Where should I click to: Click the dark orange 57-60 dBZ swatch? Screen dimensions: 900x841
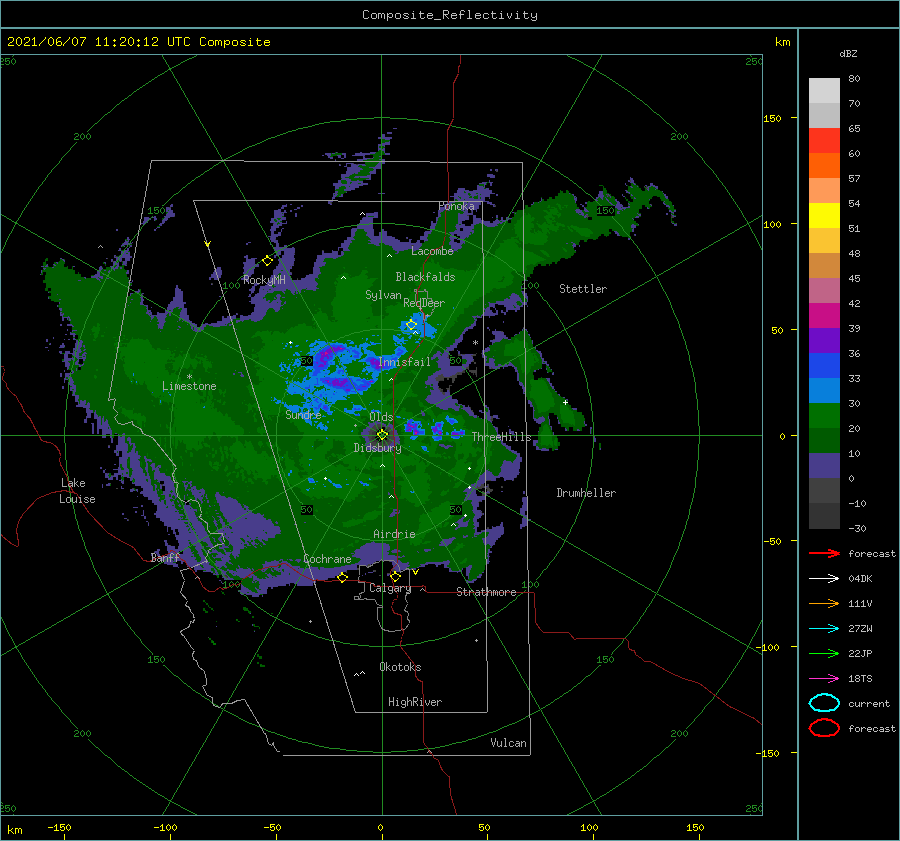[x=824, y=165]
